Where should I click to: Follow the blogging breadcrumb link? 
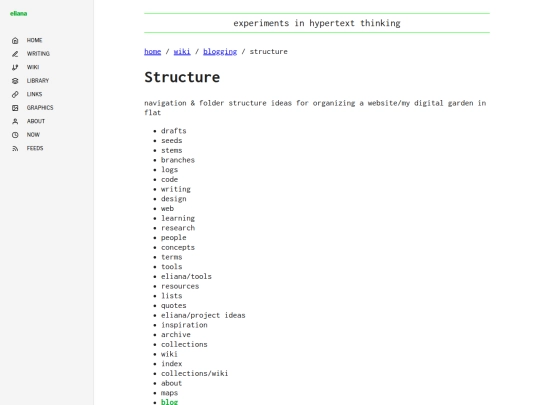(x=220, y=52)
